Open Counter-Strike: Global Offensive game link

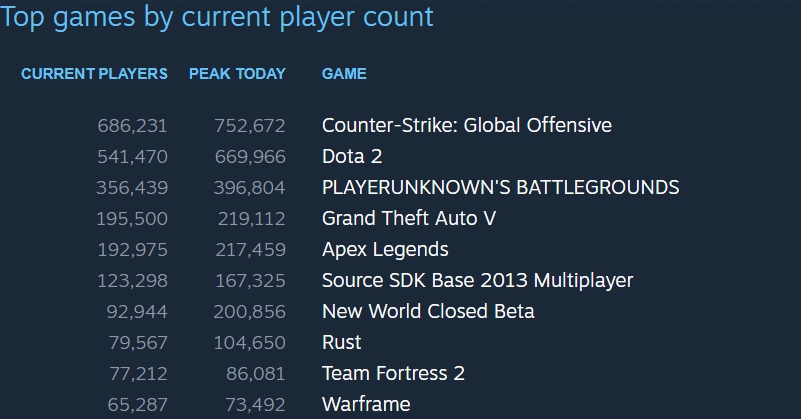coord(466,125)
